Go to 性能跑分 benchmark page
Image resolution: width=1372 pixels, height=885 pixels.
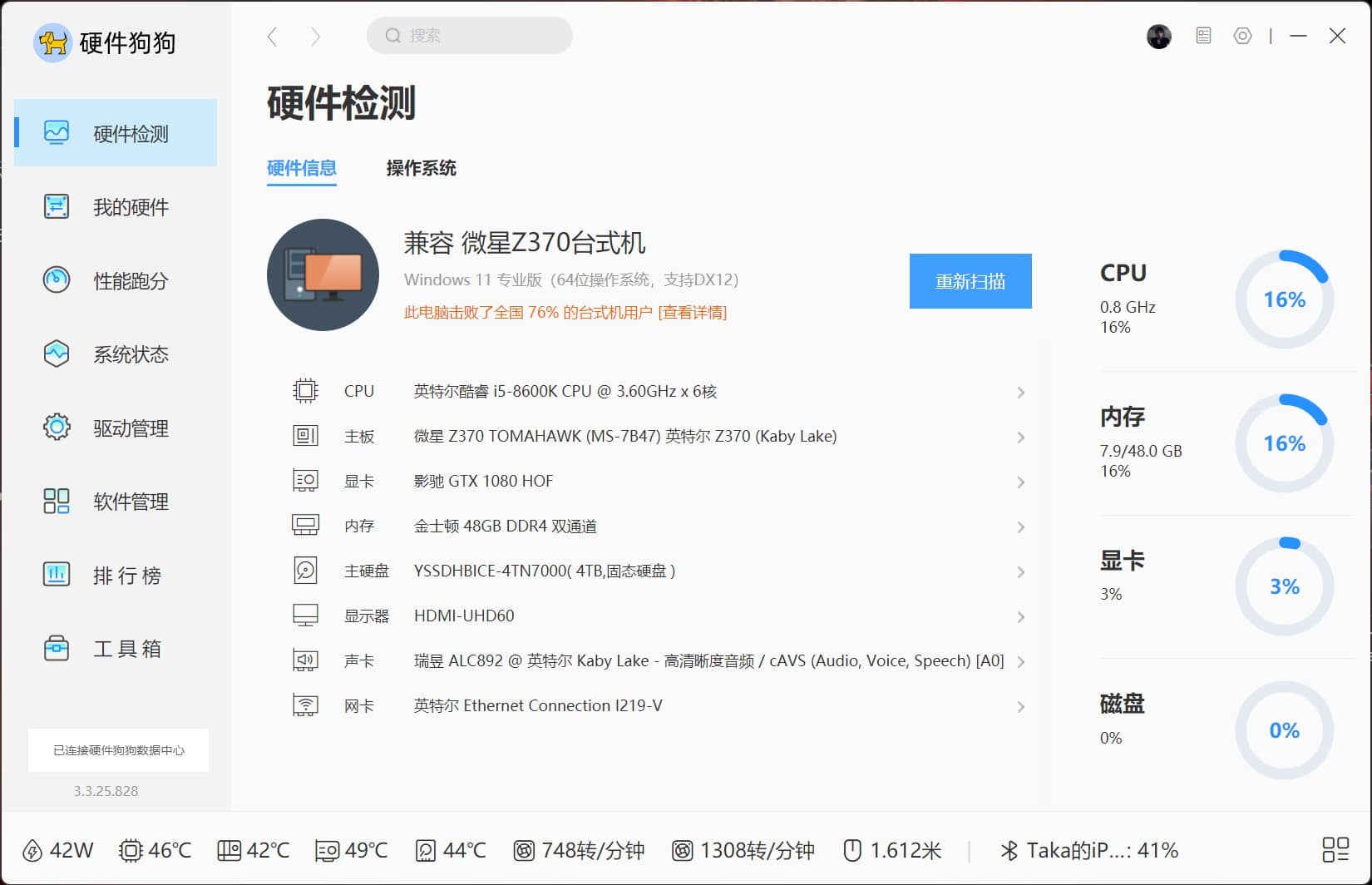click(x=116, y=280)
